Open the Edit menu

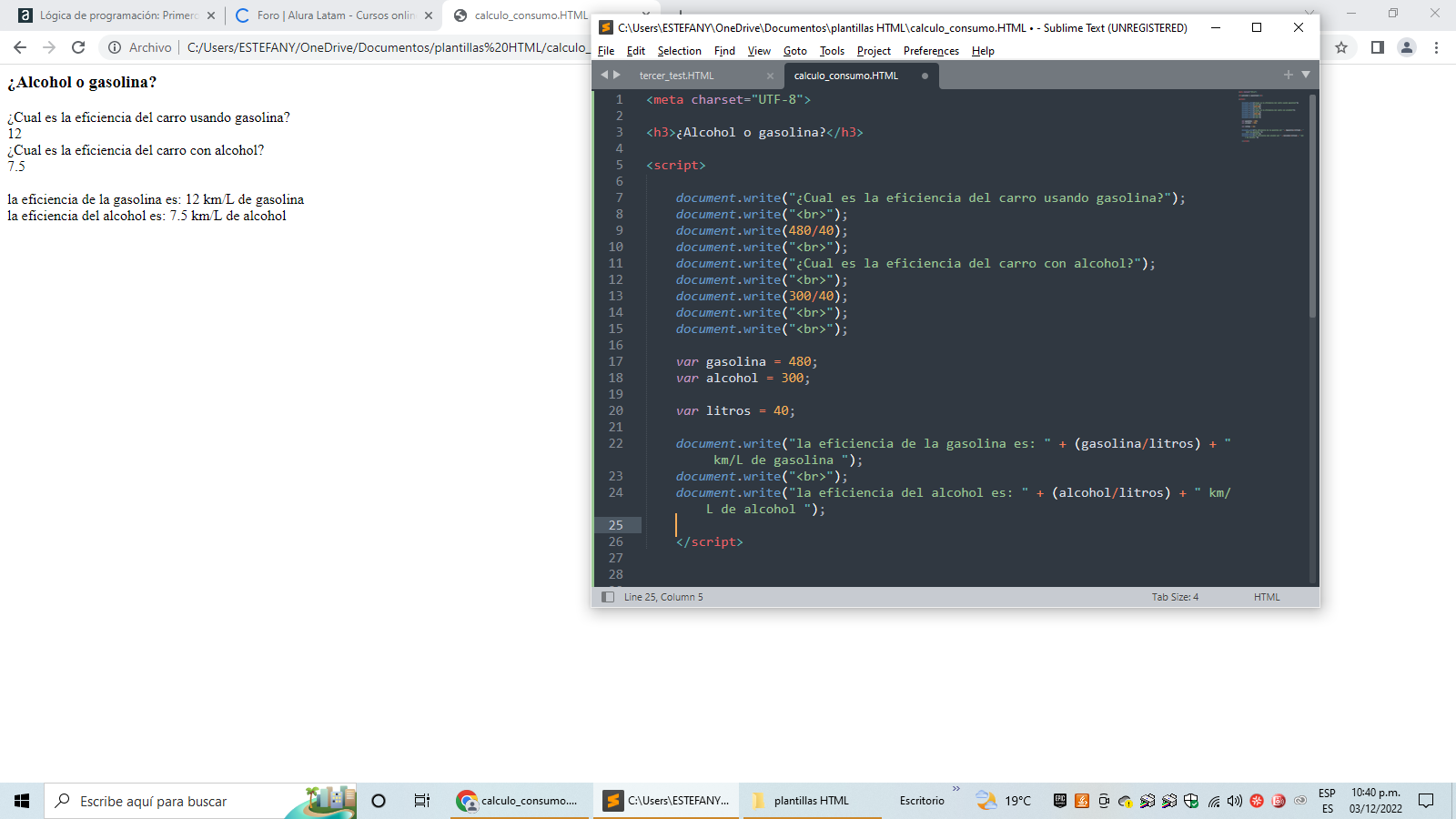pos(636,51)
